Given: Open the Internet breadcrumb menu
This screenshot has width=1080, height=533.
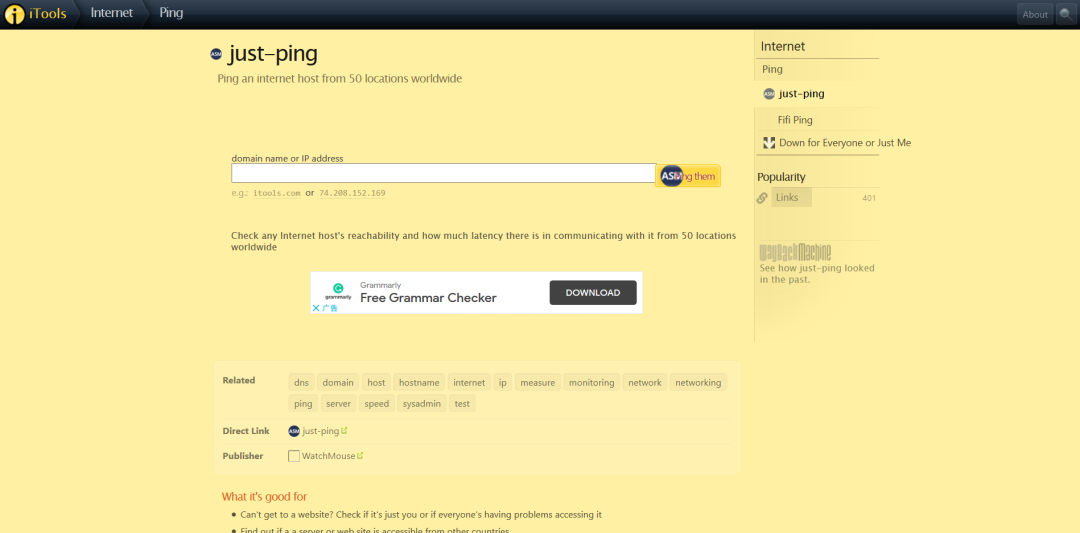Looking at the screenshot, I should pyautogui.click(x=111, y=14).
